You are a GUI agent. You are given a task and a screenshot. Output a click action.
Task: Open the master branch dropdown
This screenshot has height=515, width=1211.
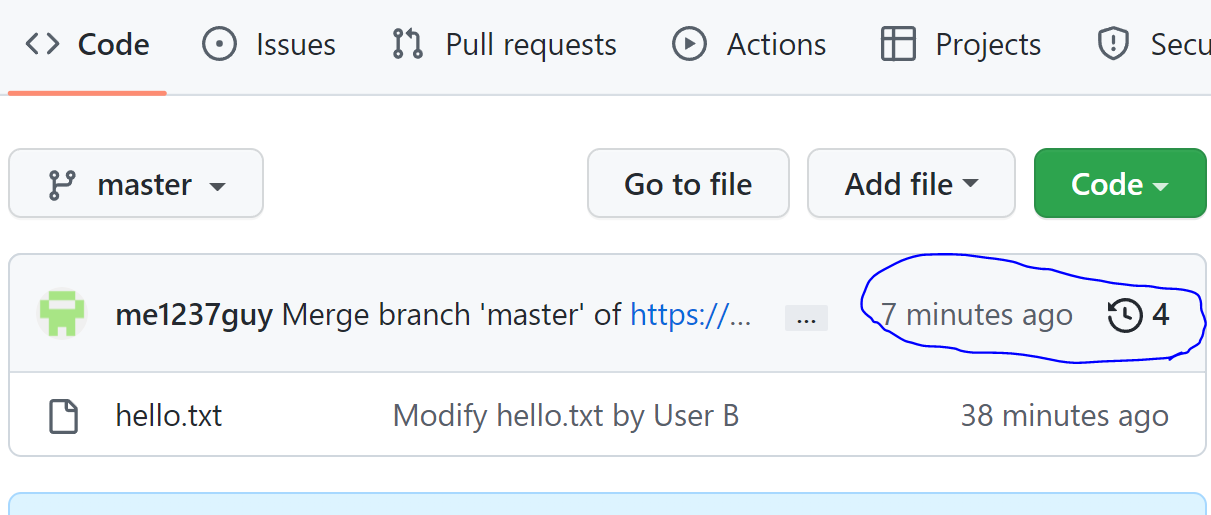(136, 183)
